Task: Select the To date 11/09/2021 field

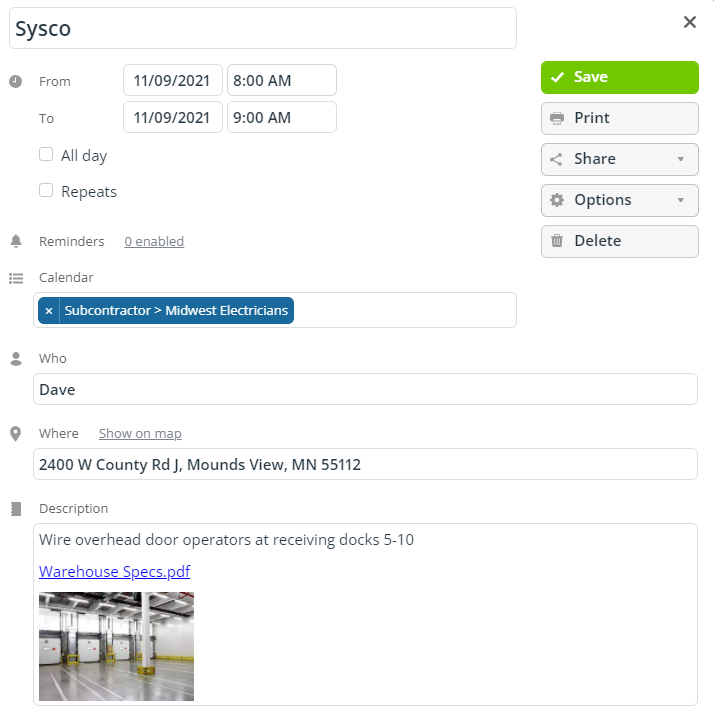Action: (173, 117)
